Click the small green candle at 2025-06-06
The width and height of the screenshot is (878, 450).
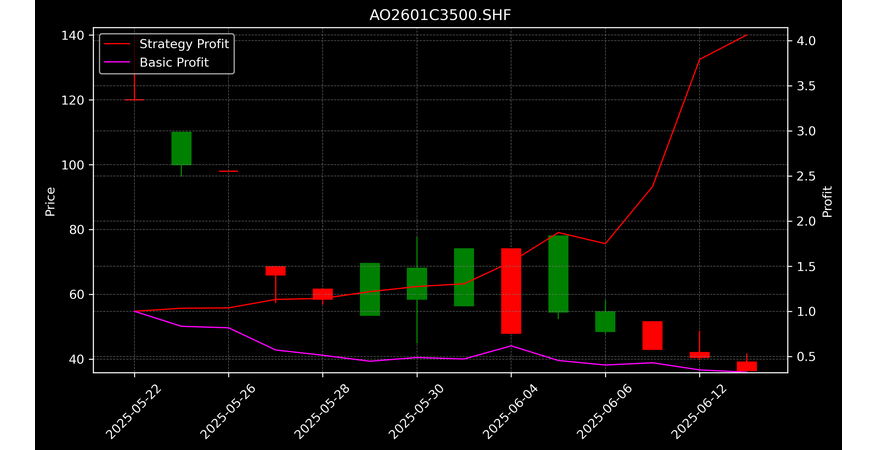(x=605, y=322)
